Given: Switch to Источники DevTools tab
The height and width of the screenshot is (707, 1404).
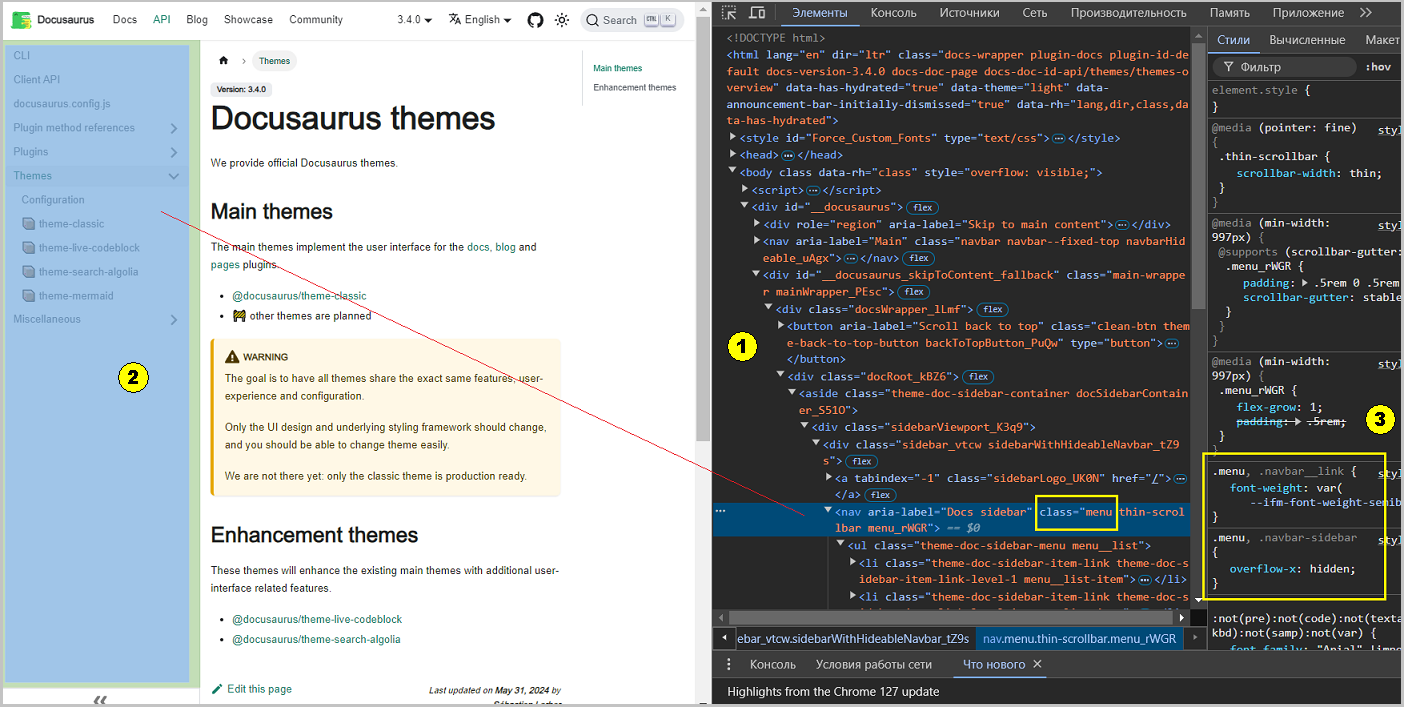Looking at the screenshot, I should coord(969,13).
